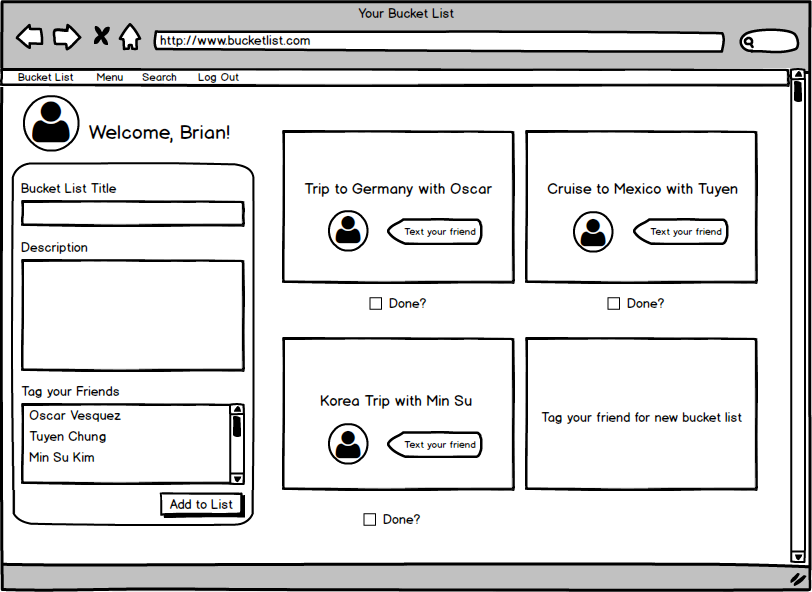The image size is (812, 592).
Task: Click the browser back arrow
Action: point(30,37)
